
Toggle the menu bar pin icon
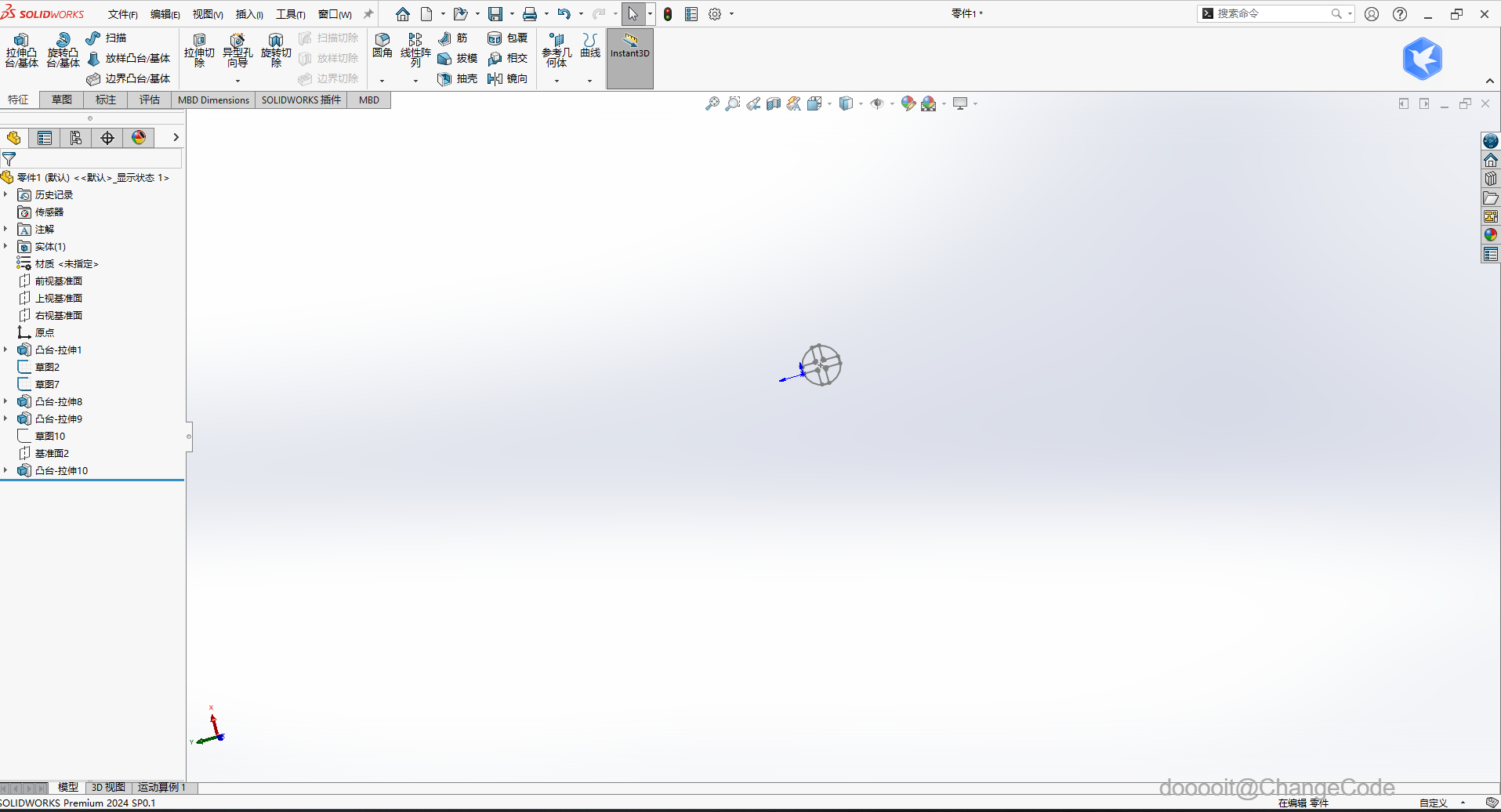(x=368, y=14)
